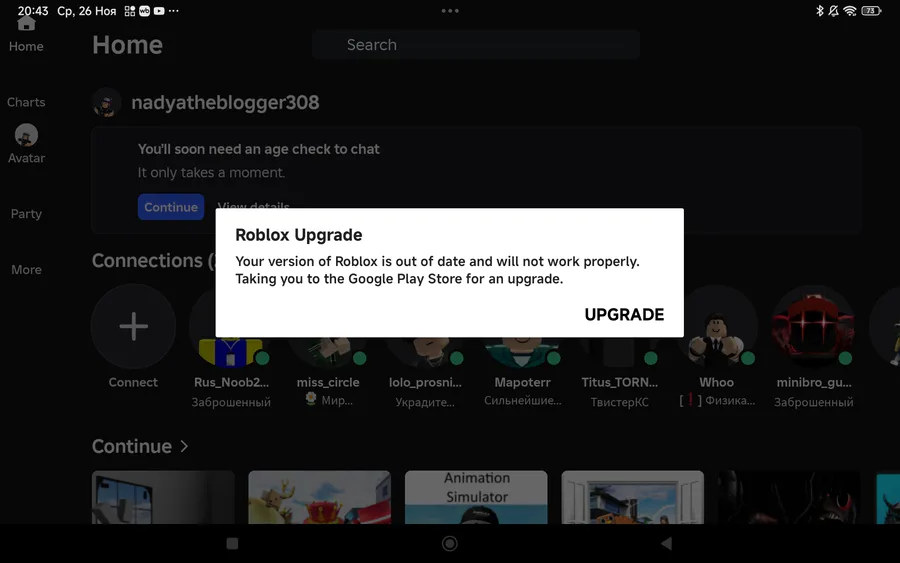Click the username nadyatheblogger308
This screenshot has height=563, width=900.
(225, 103)
